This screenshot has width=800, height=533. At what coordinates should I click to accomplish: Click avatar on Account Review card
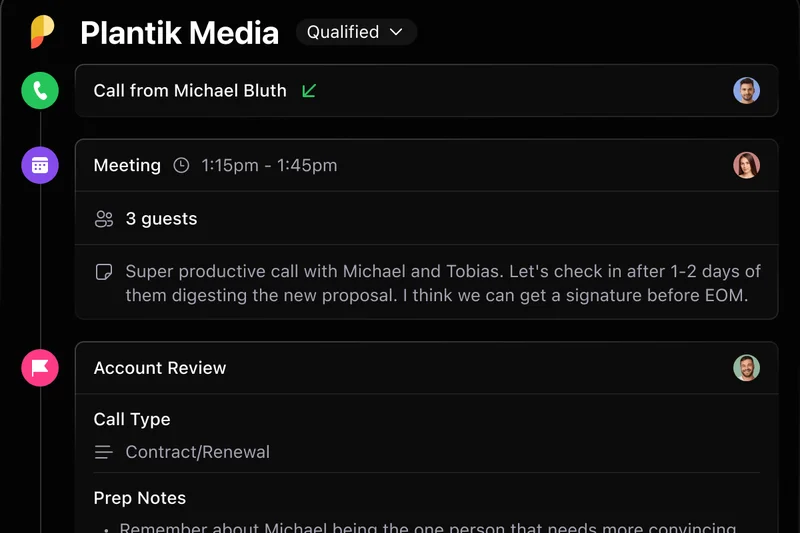(746, 368)
